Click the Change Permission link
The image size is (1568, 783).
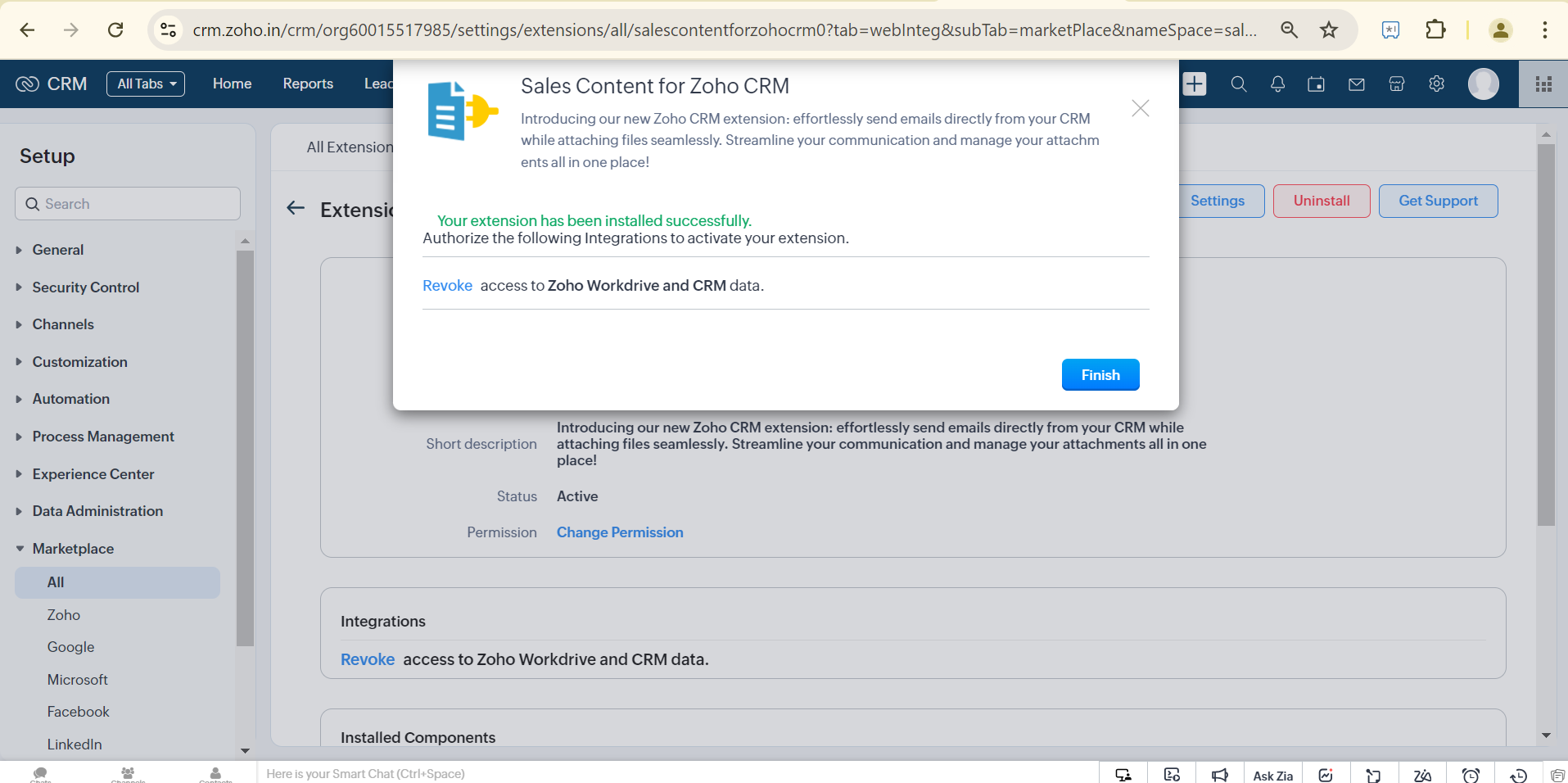point(620,532)
